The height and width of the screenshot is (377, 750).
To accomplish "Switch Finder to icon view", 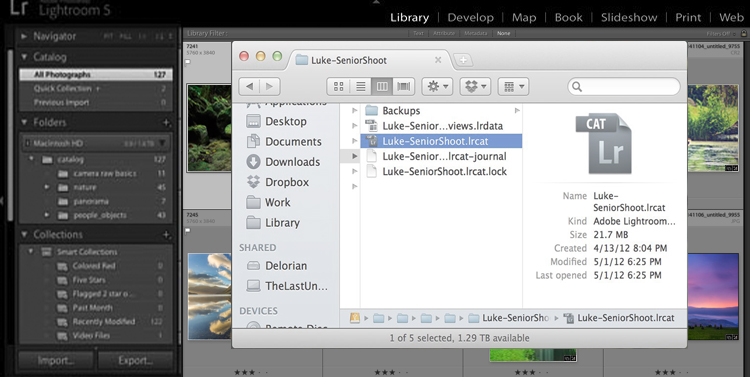I will click(x=339, y=87).
